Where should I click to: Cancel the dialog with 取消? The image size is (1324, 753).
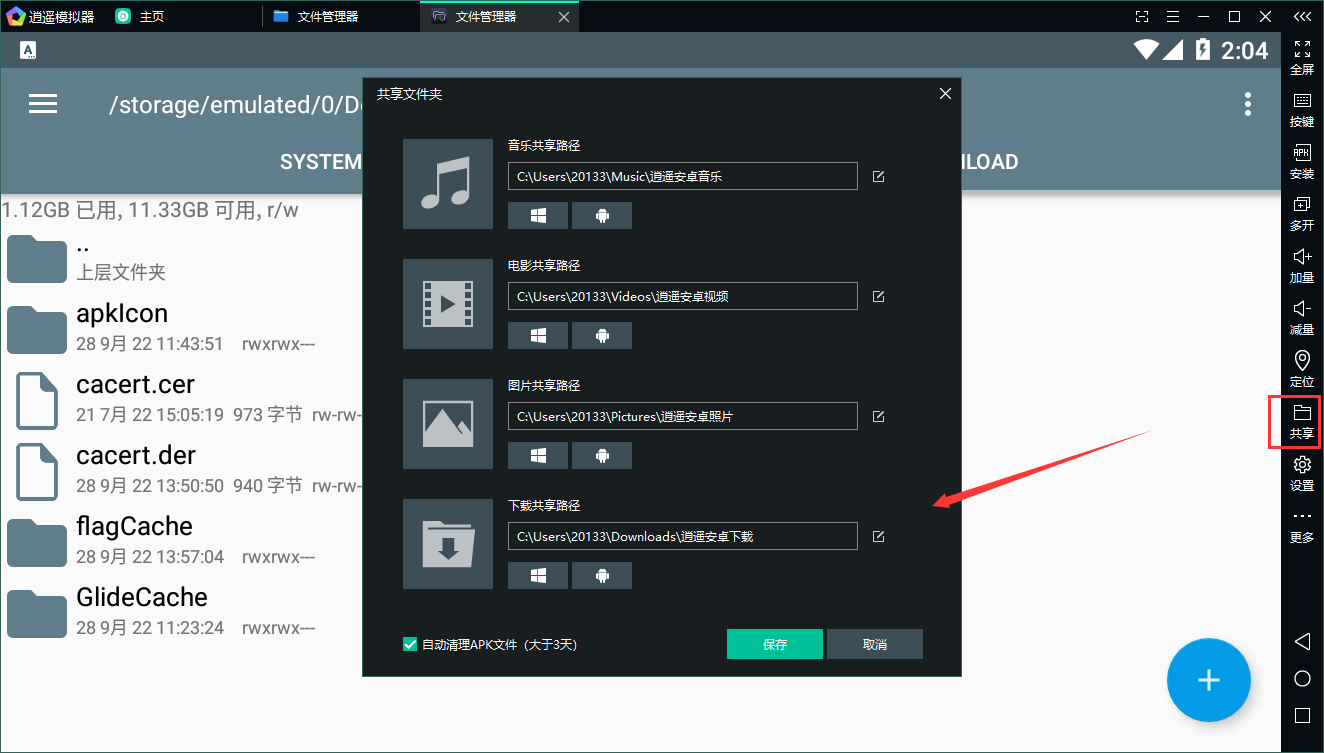[x=875, y=644]
